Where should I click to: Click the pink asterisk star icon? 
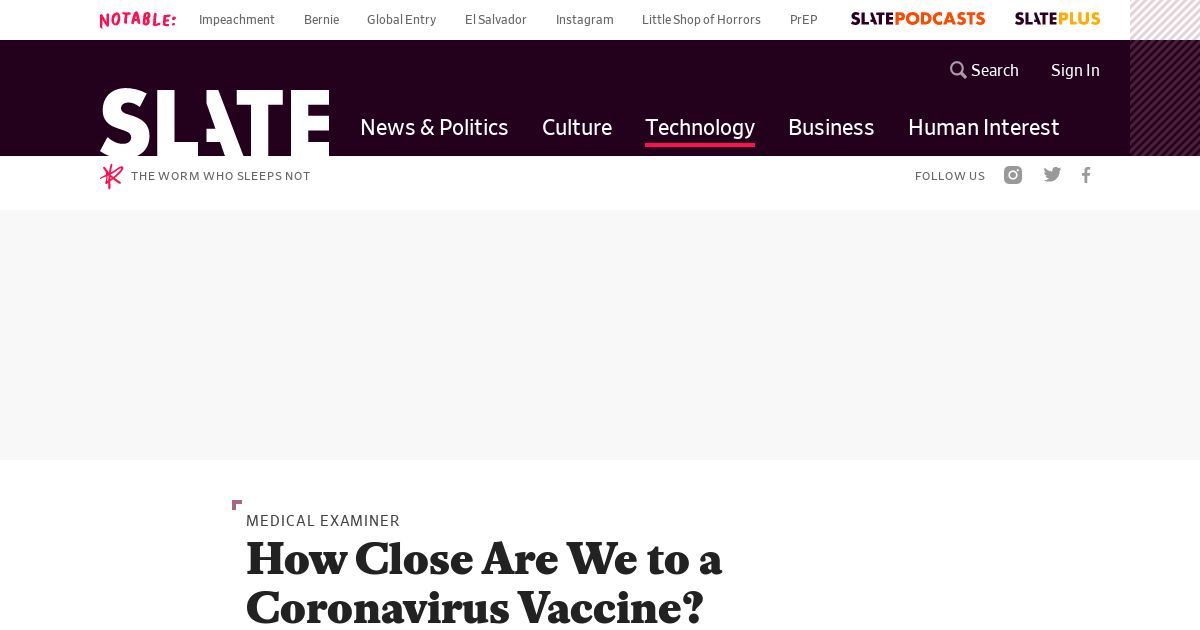[x=112, y=176]
